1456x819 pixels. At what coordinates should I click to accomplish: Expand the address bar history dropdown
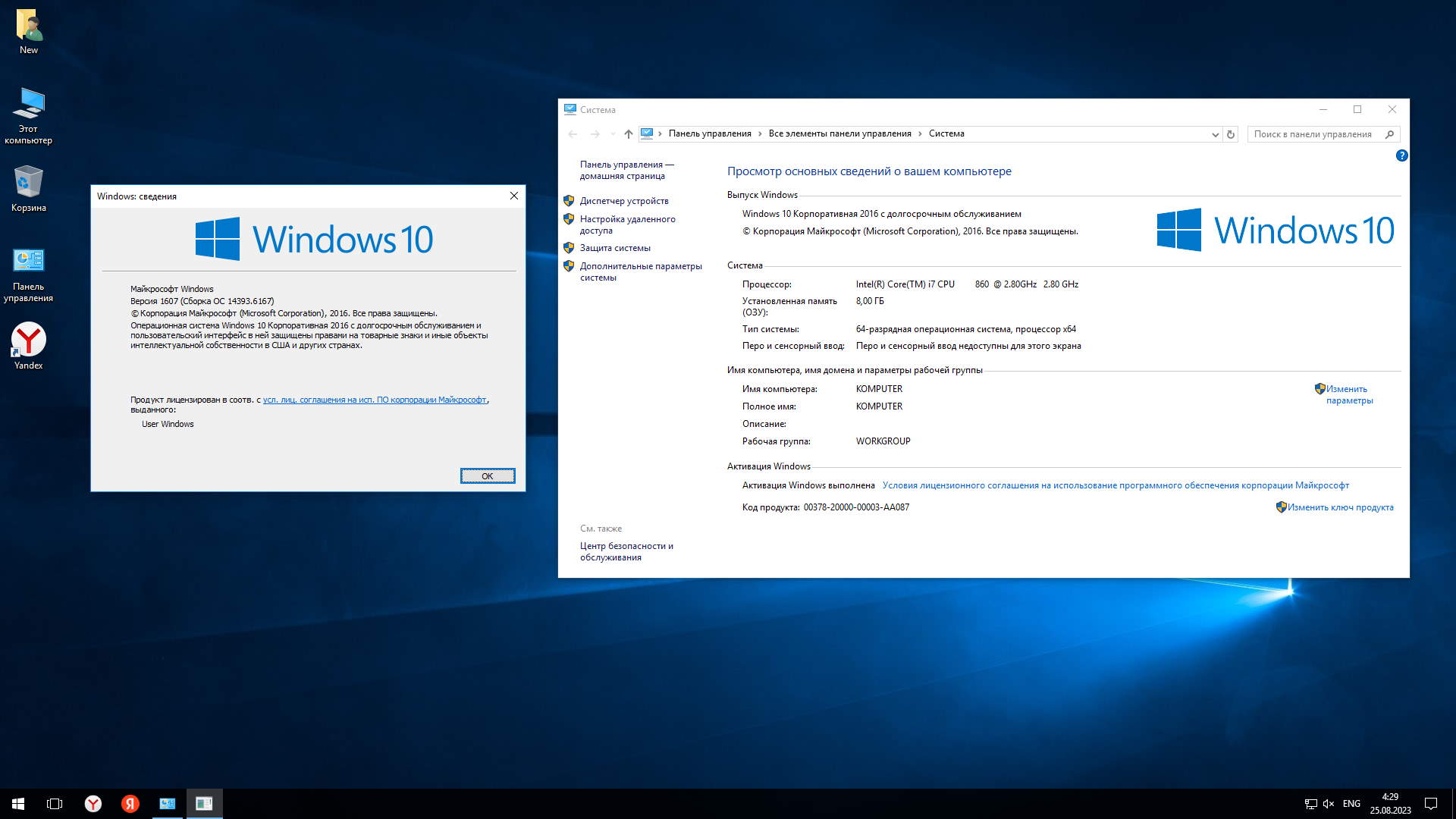(x=1215, y=134)
